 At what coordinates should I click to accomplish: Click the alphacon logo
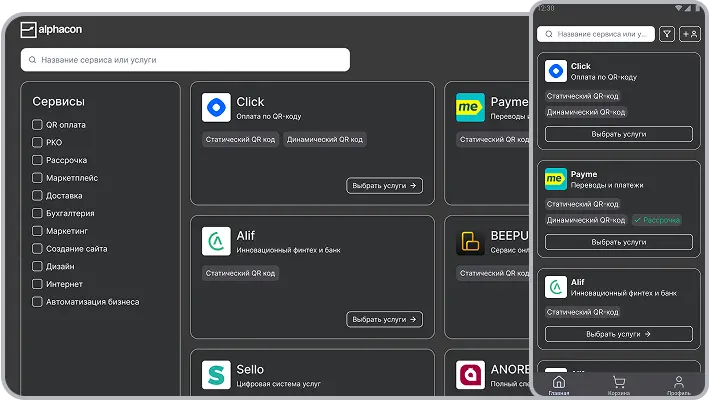tap(51, 29)
